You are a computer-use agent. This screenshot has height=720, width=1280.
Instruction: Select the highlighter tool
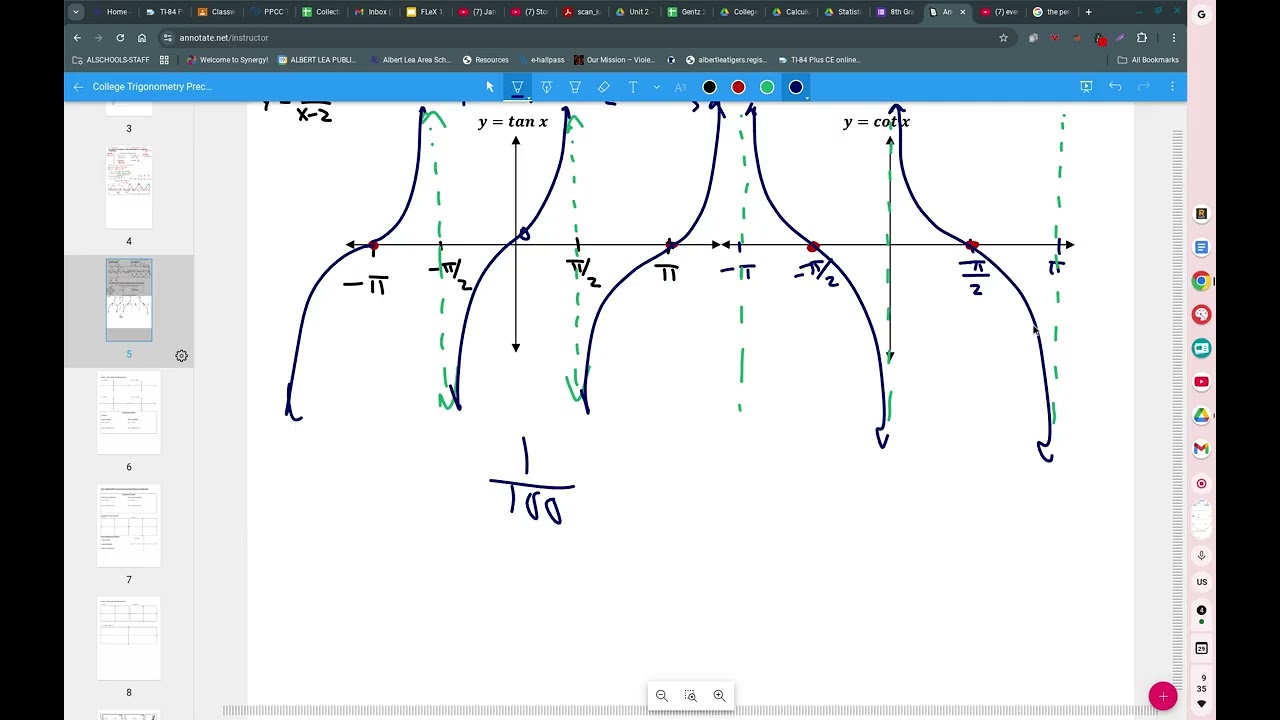pyautogui.click(x=575, y=87)
